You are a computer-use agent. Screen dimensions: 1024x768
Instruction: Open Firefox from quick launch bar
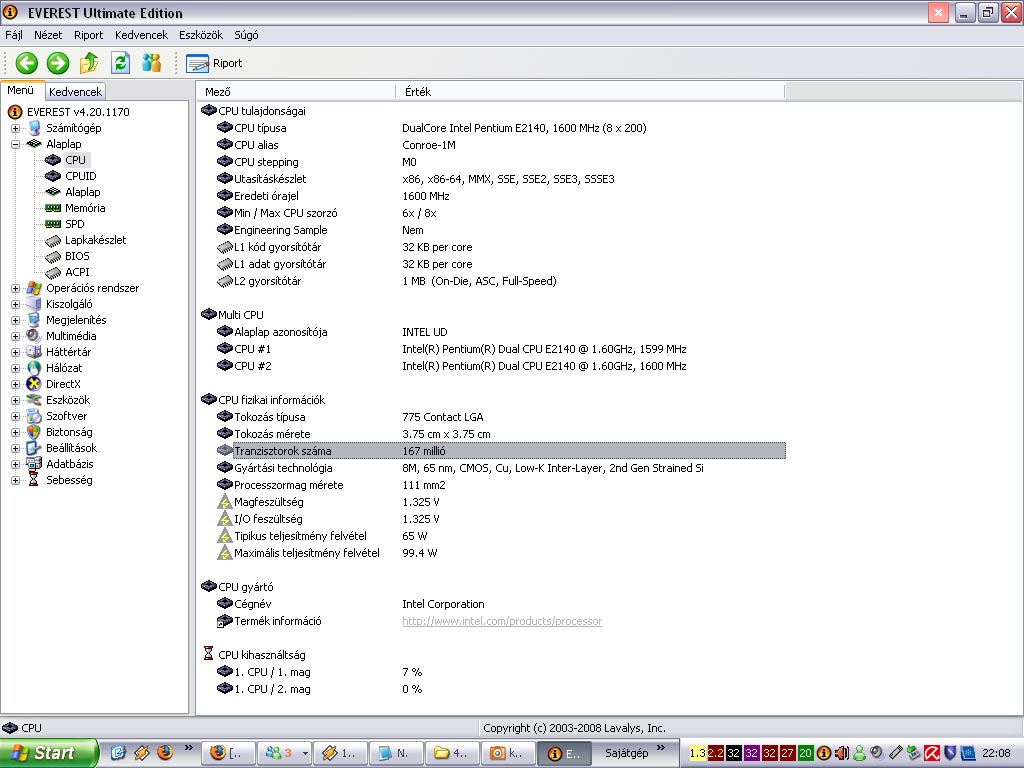[x=165, y=753]
